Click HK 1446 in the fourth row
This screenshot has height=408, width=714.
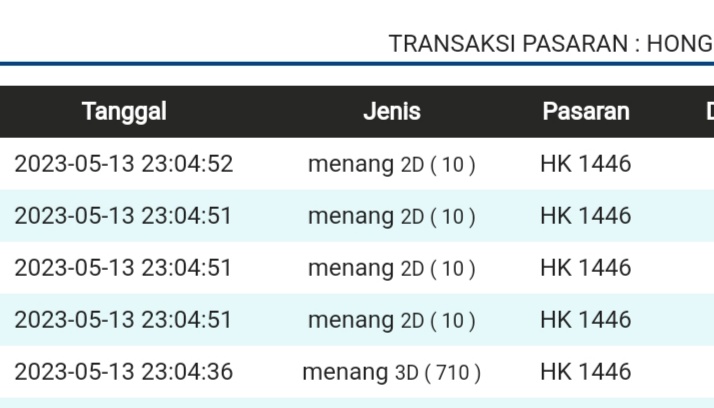click(x=585, y=320)
